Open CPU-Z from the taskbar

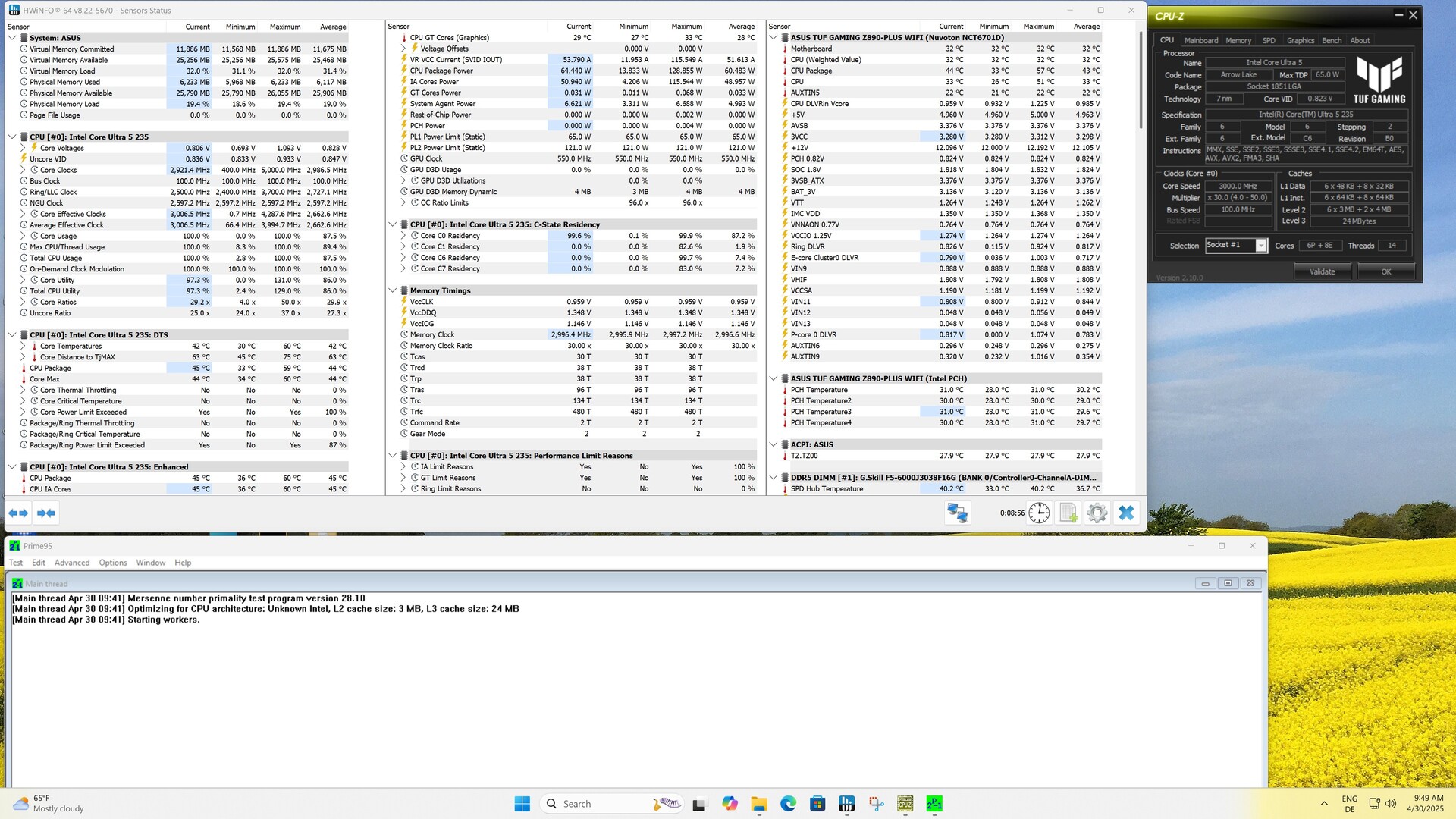point(905,804)
